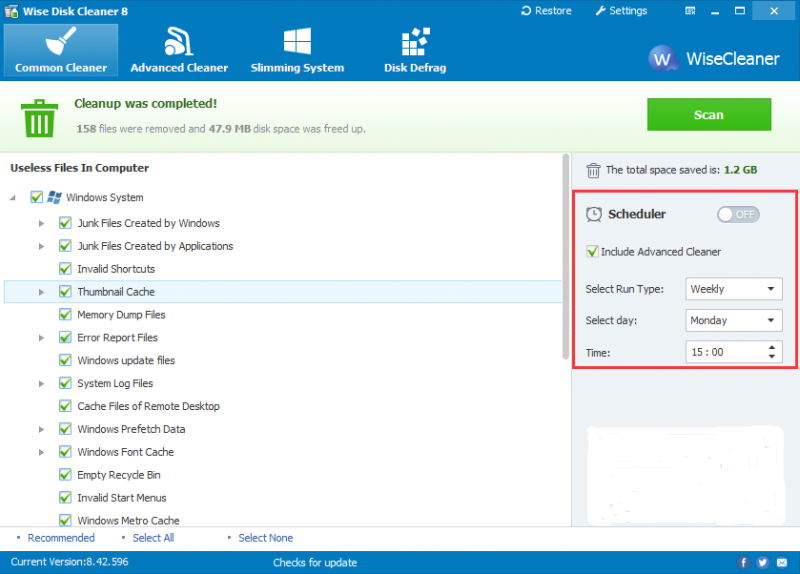Click the Cleanup was completed! message
This screenshot has width=800, height=574.
[x=145, y=104]
